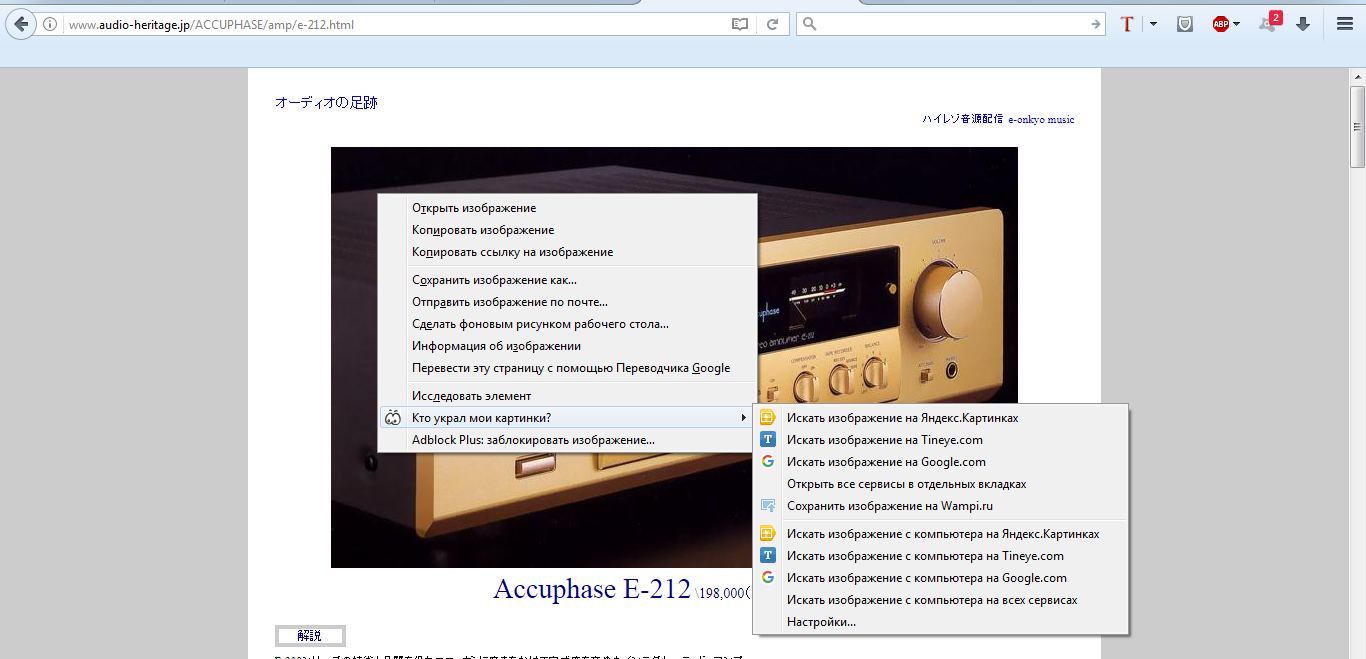Select 'Сделать фоновым рисунком рабочего стола...'
The width and height of the screenshot is (1366, 659).
click(x=568, y=324)
